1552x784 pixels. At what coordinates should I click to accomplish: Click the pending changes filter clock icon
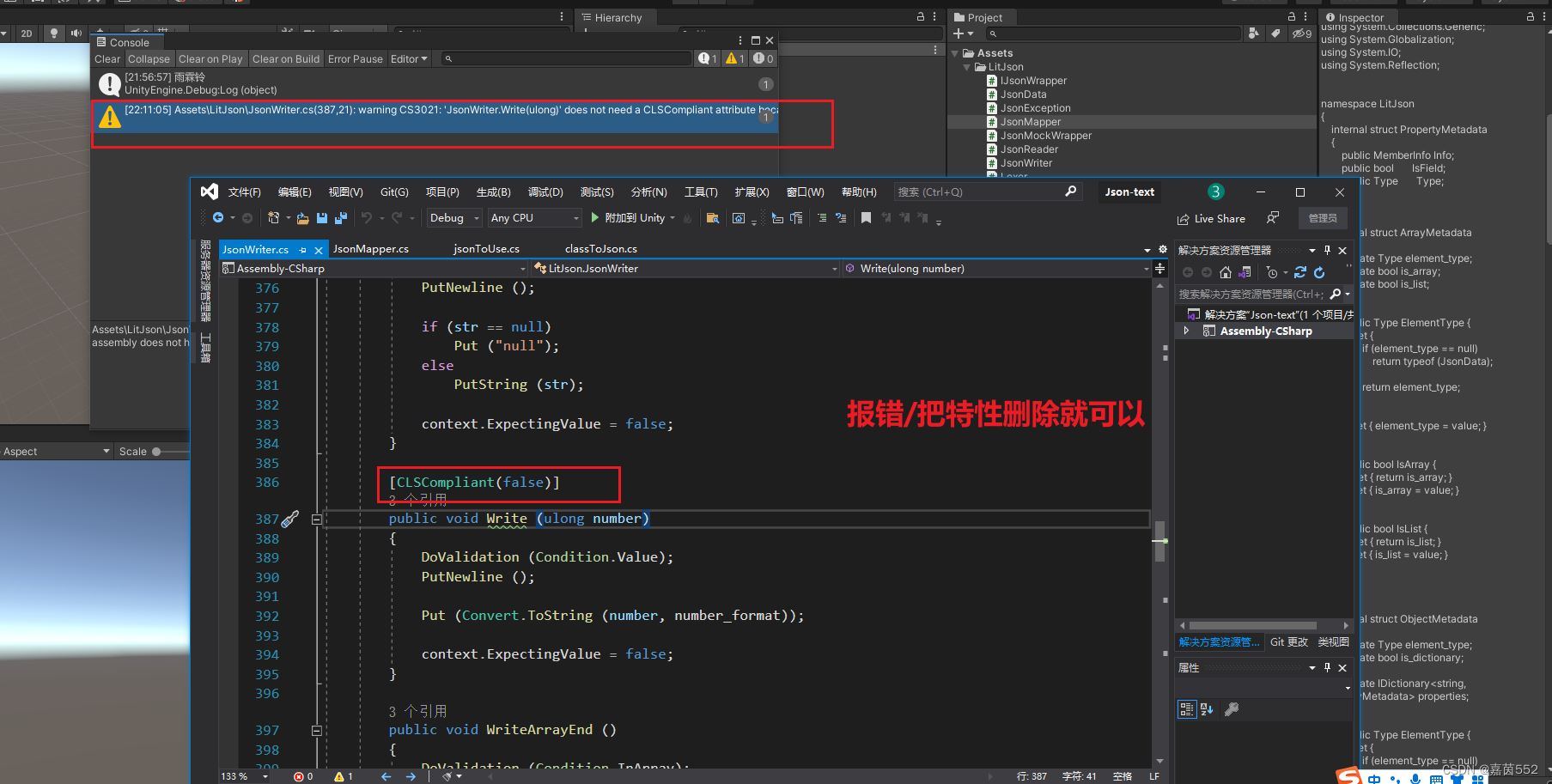tap(1272, 272)
